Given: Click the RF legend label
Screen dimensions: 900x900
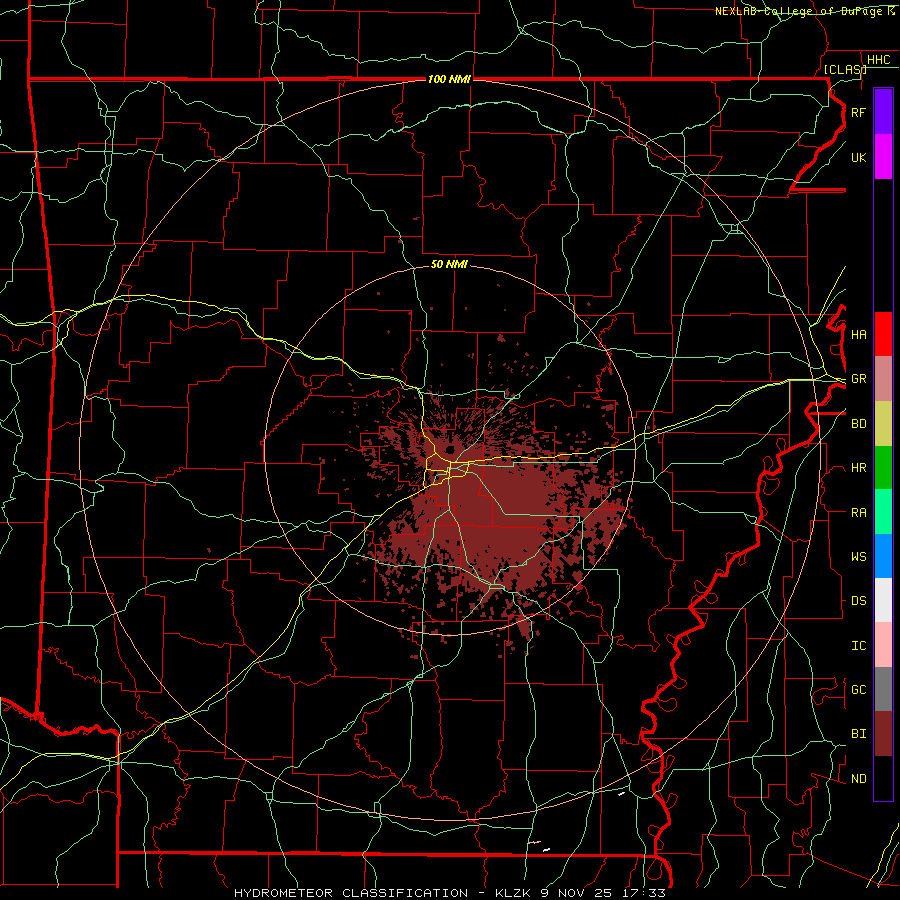Looking at the screenshot, I should [858, 112].
